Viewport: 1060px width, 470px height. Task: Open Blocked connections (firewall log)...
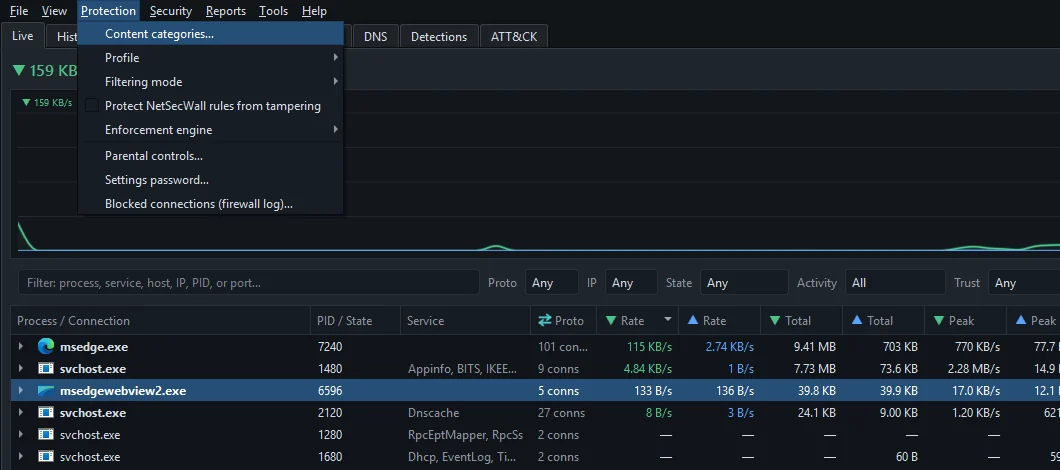tap(211, 204)
